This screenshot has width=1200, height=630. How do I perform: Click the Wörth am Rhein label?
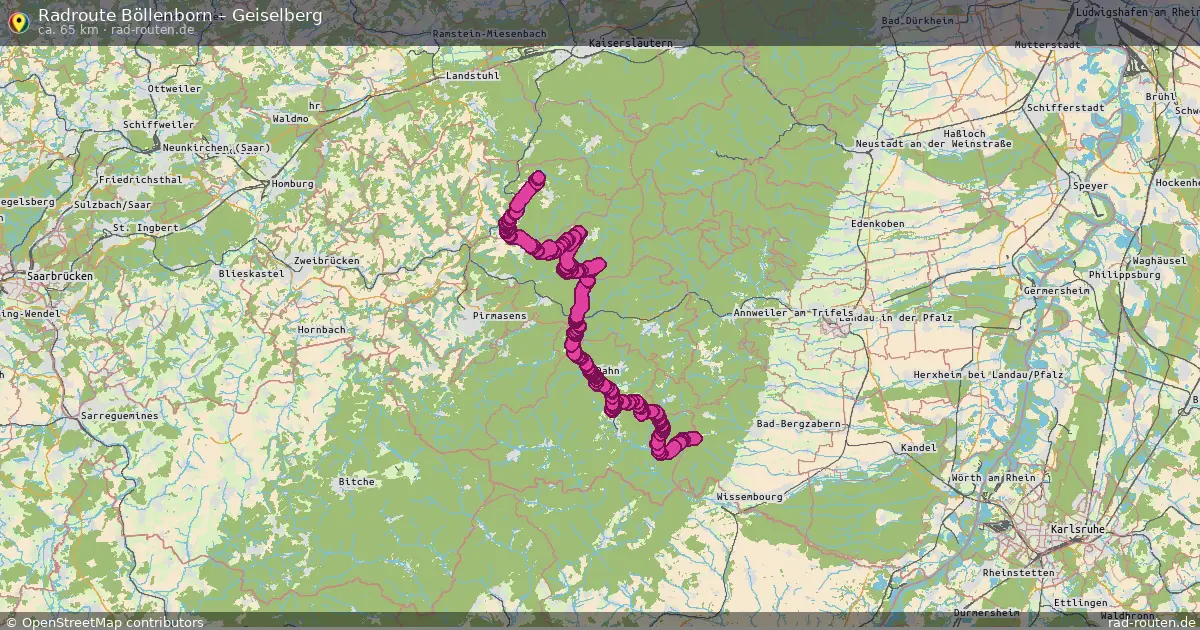994,478
